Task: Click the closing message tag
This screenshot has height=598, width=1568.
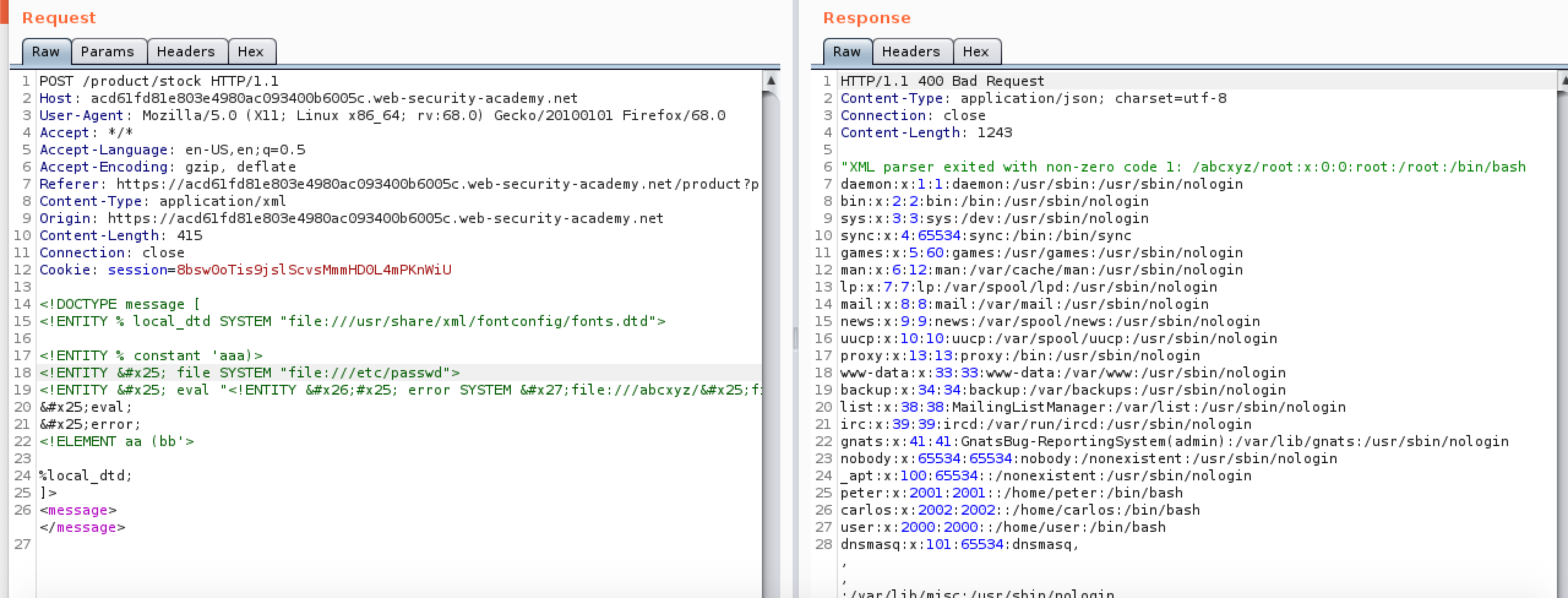Action: click(x=83, y=527)
